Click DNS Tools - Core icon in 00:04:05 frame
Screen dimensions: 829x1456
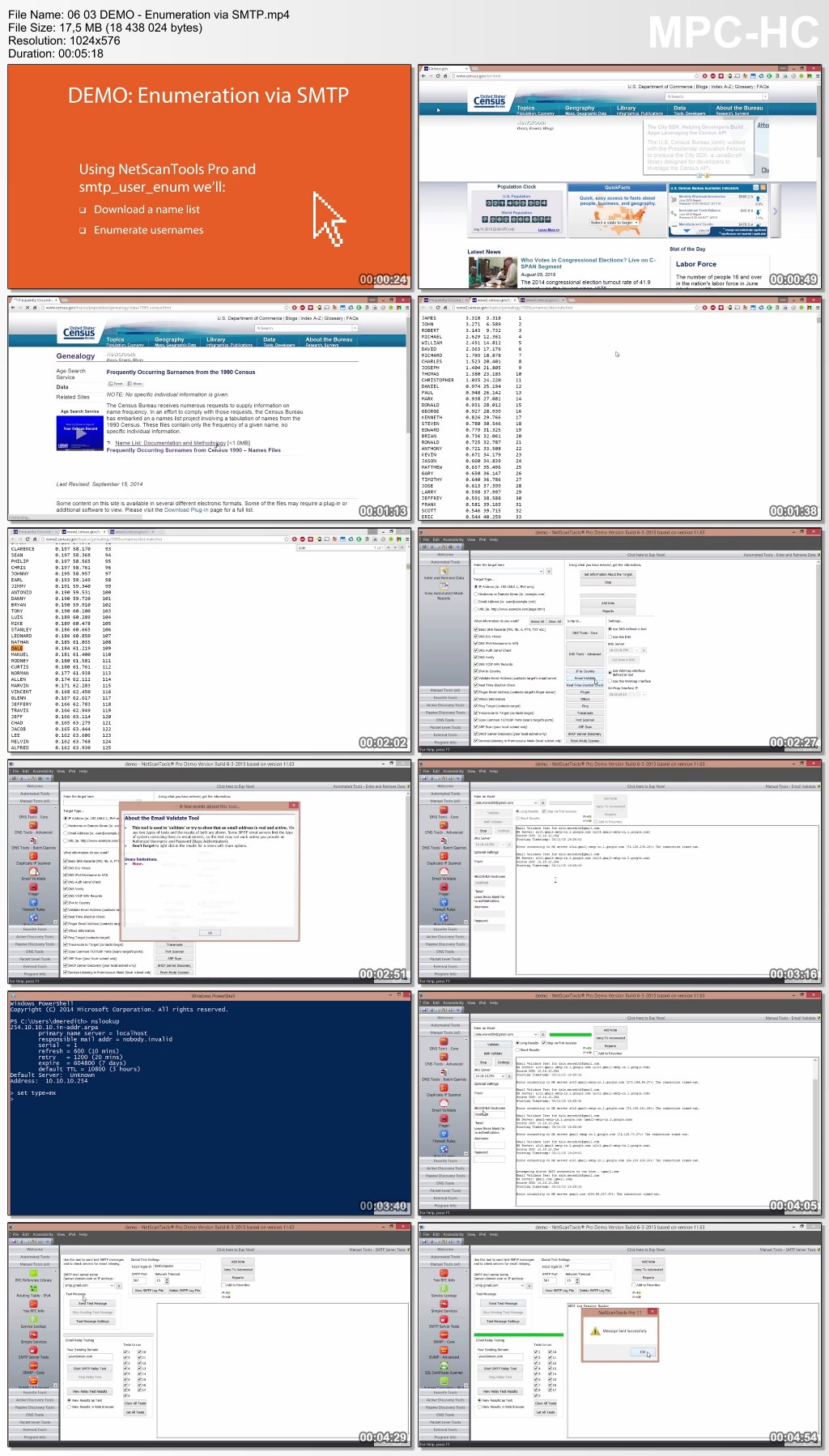pyautogui.click(x=444, y=1041)
